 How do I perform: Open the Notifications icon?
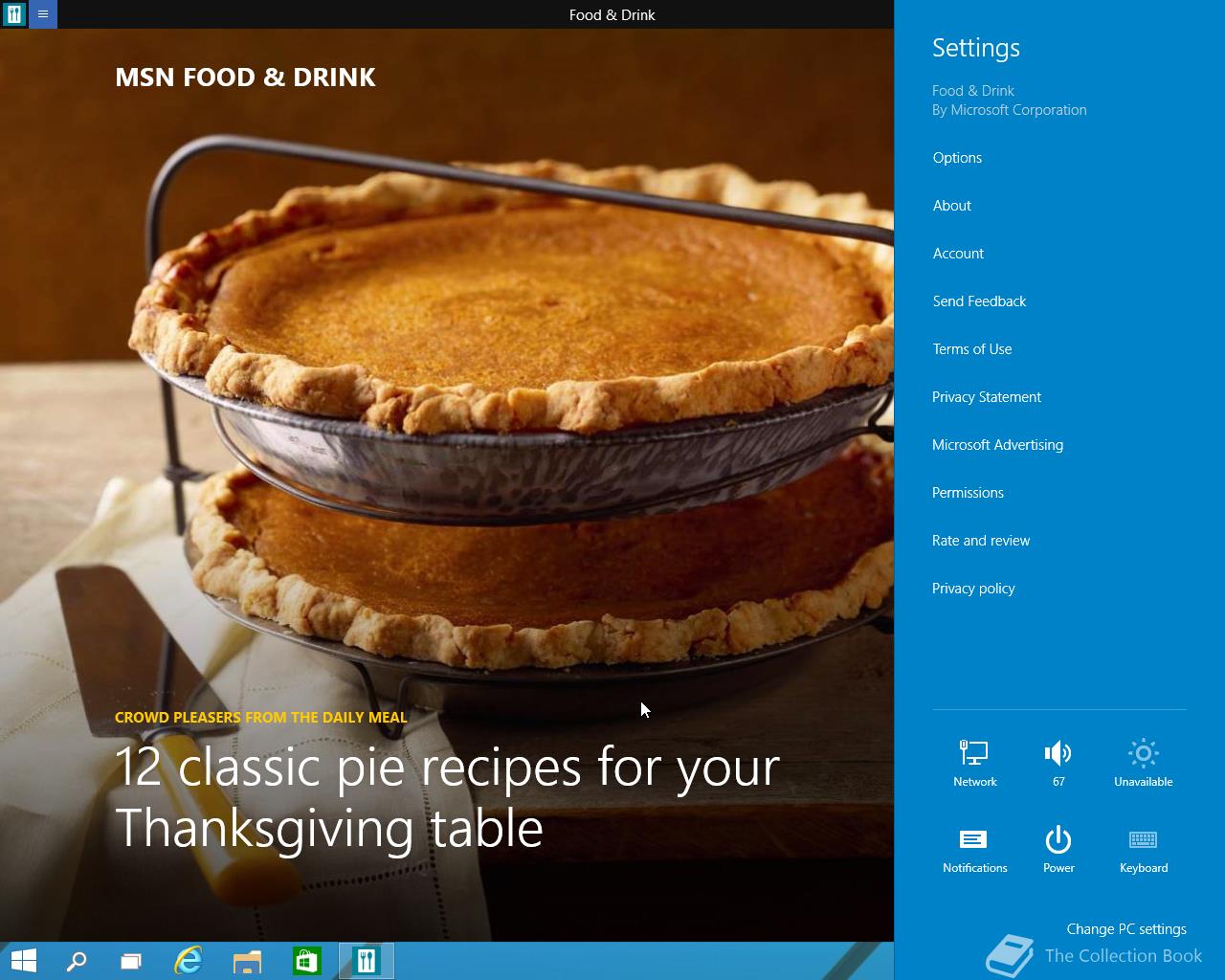[974, 850]
